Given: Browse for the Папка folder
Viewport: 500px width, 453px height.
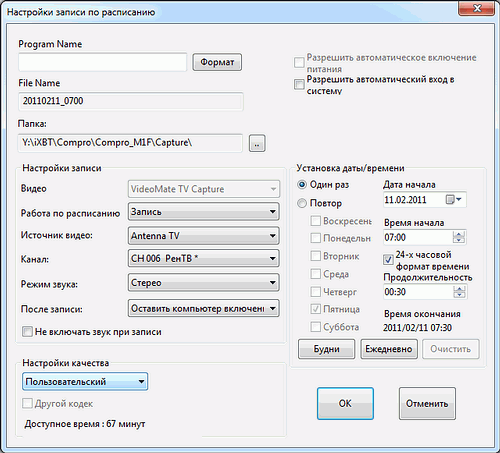Looking at the screenshot, I should pyautogui.click(x=257, y=143).
